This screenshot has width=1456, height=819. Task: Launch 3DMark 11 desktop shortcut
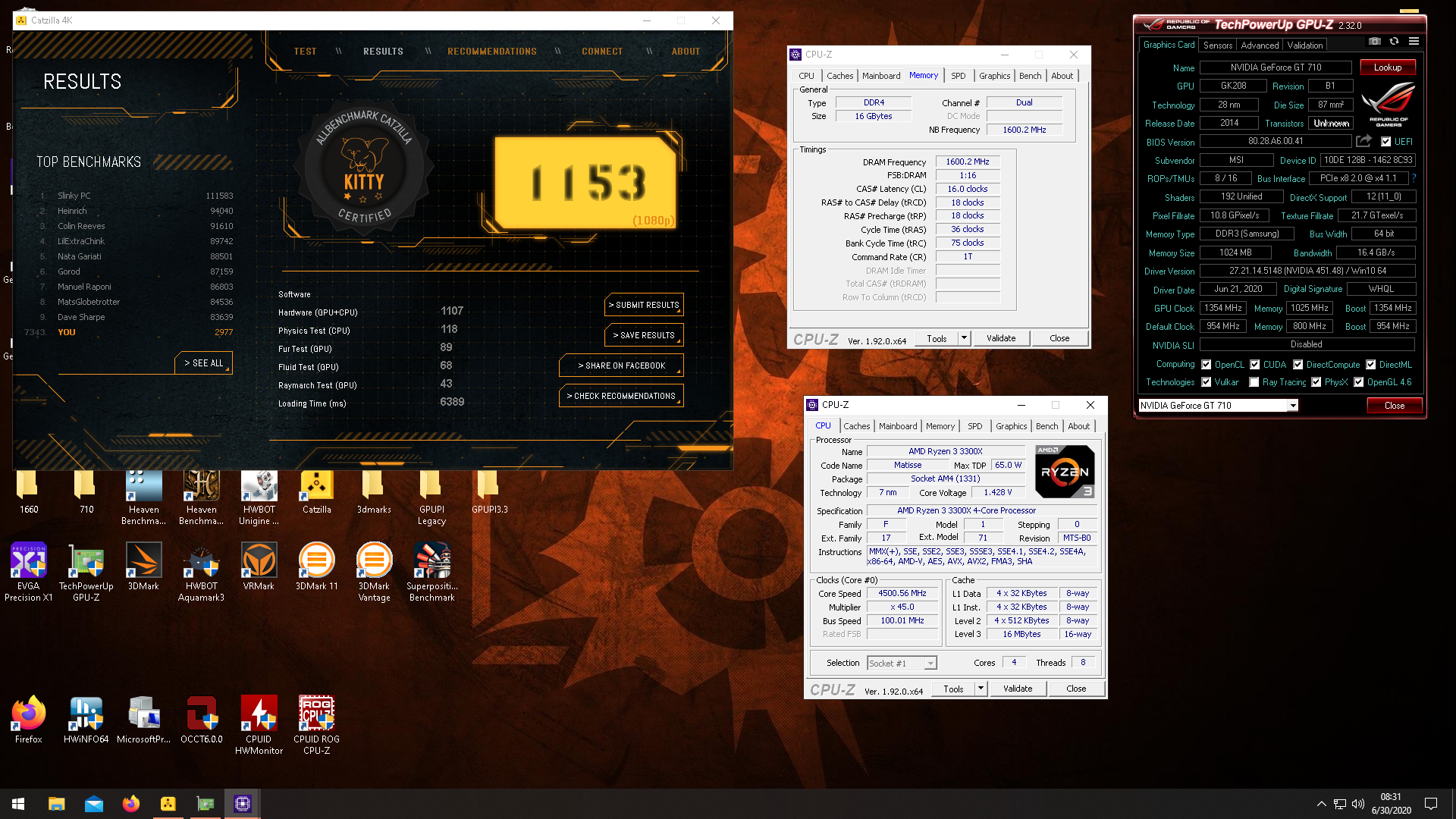(x=317, y=567)
